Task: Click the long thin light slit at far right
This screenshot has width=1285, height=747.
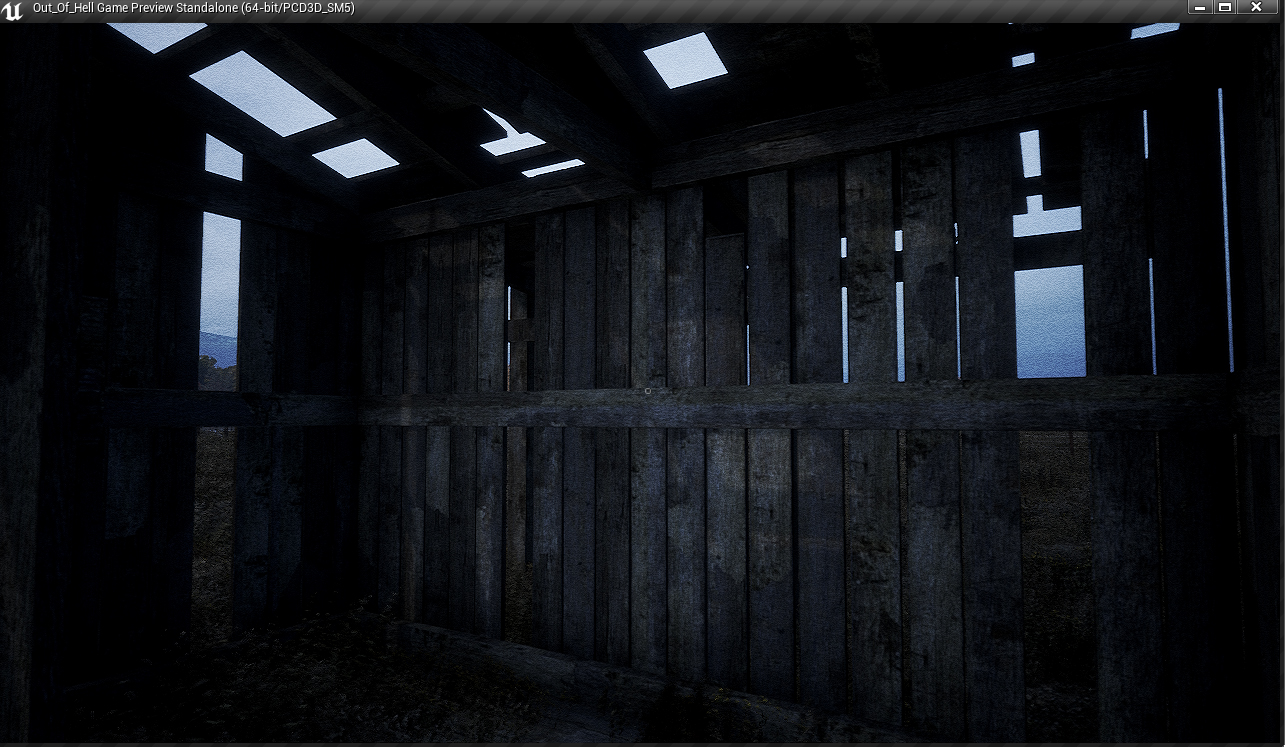Action: click(1225, 230)
